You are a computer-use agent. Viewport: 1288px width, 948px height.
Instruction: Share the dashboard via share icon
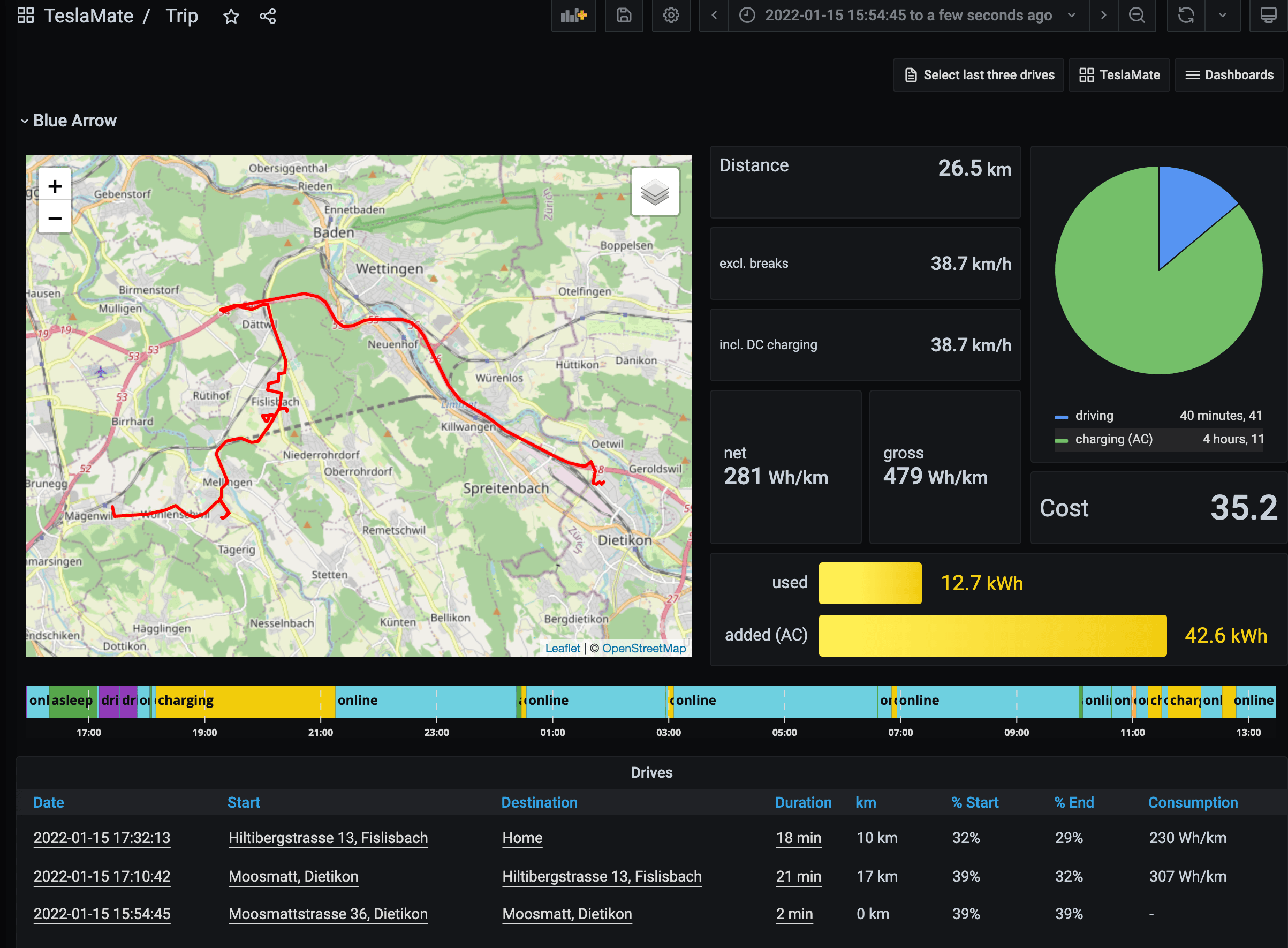click(268, 16)
